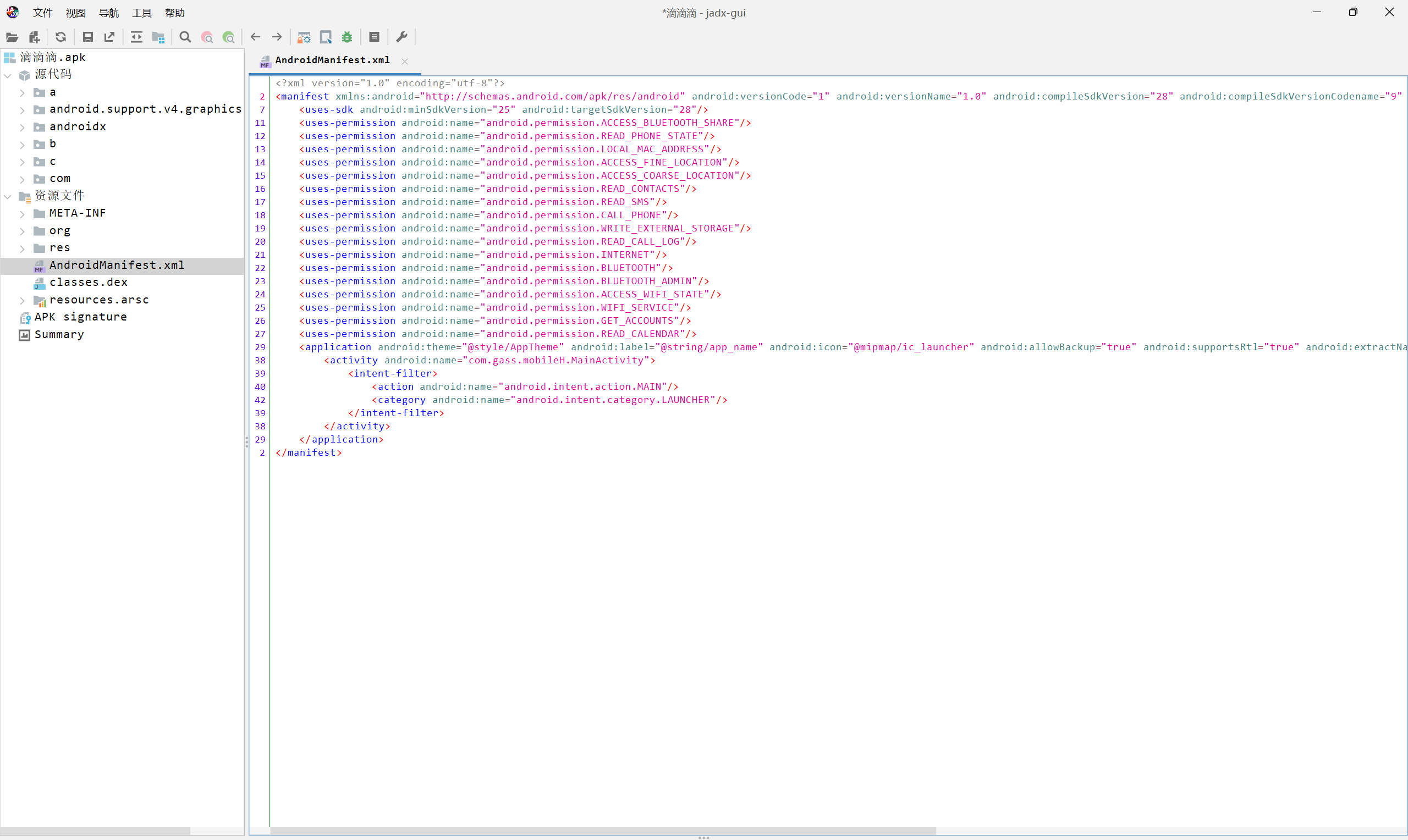Close the AndroidManifest.xml tab
This screenshot has height=840, width=1408.
(405, 61)
